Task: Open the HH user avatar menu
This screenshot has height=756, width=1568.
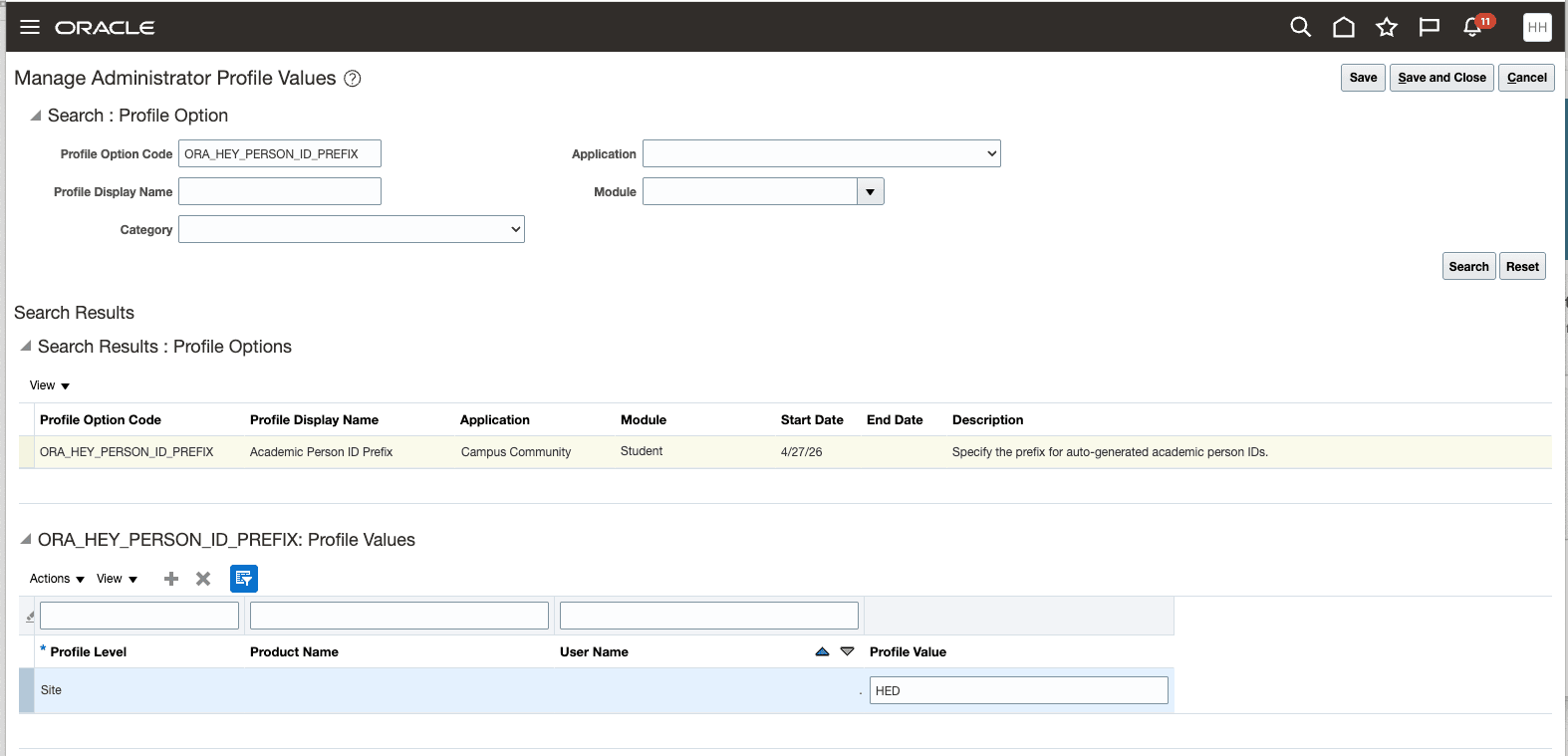Action: (1537, 27)
